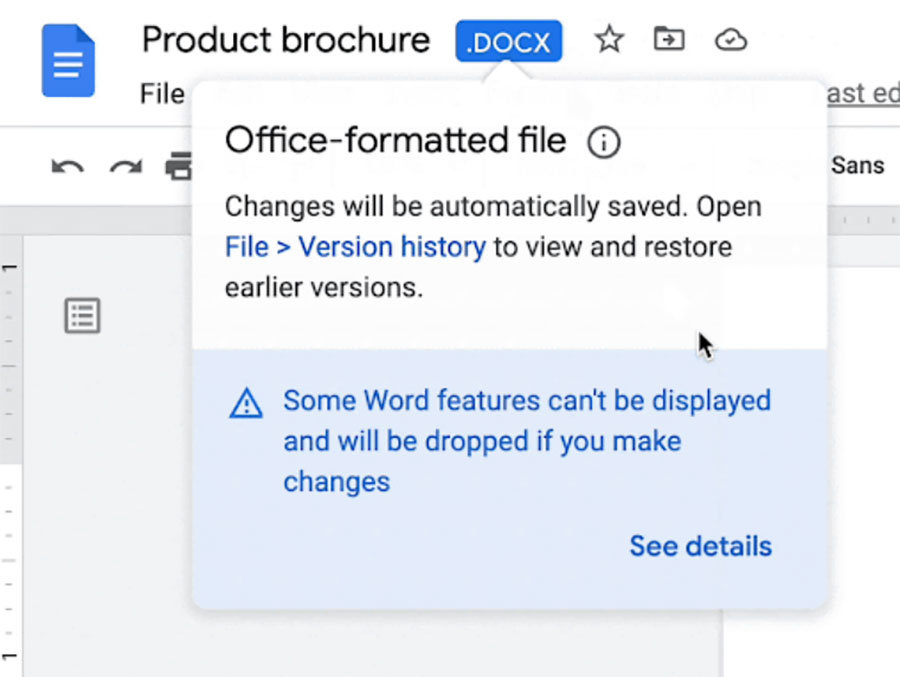Screen dimensions: 900x677
Task: Click the vertical ruler on left
Action: (10, 400)
